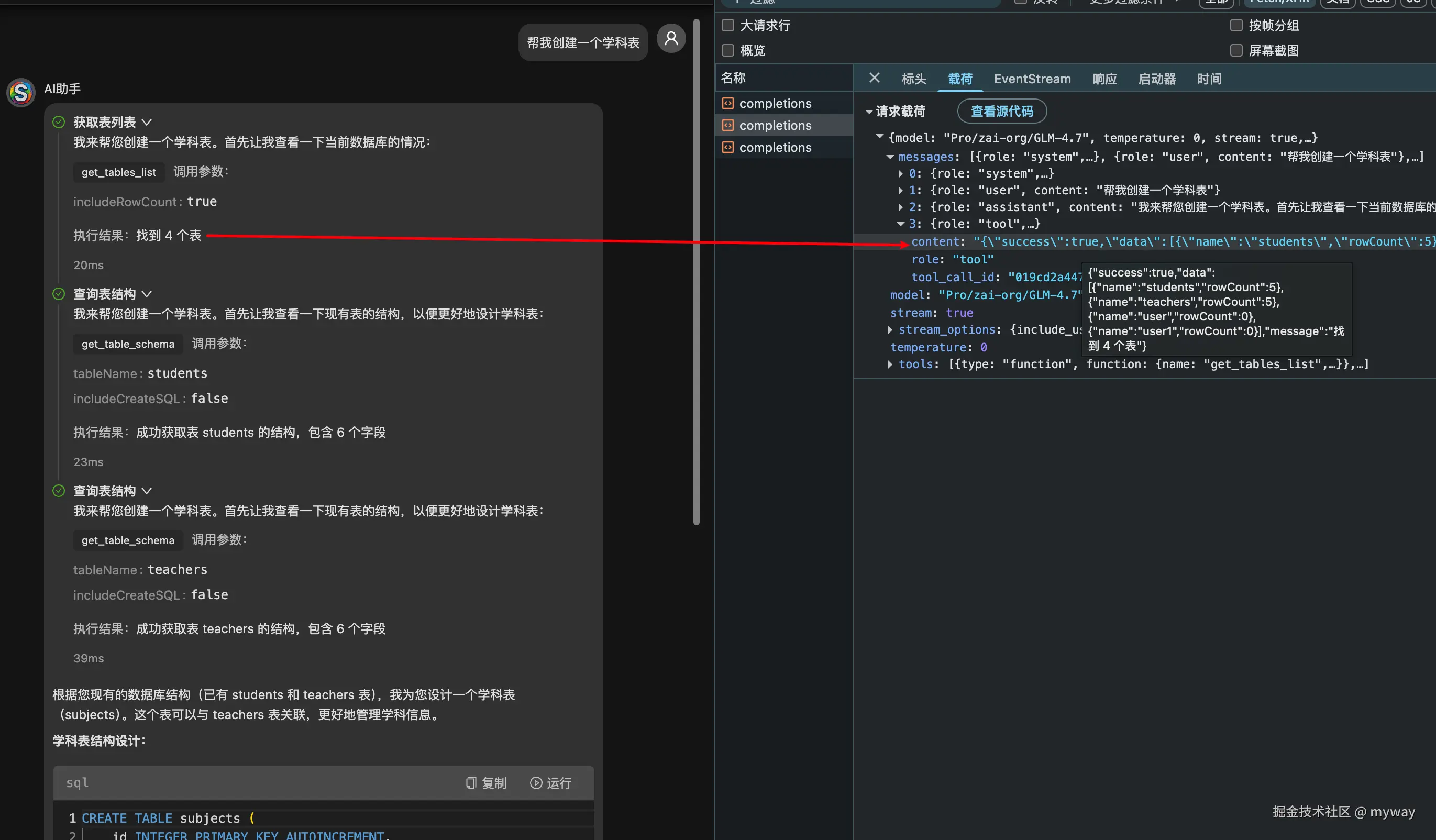The width and height of the screenshot is (1436, 840).
Task: Select the first completions request
Action: (x=775, y=103)
